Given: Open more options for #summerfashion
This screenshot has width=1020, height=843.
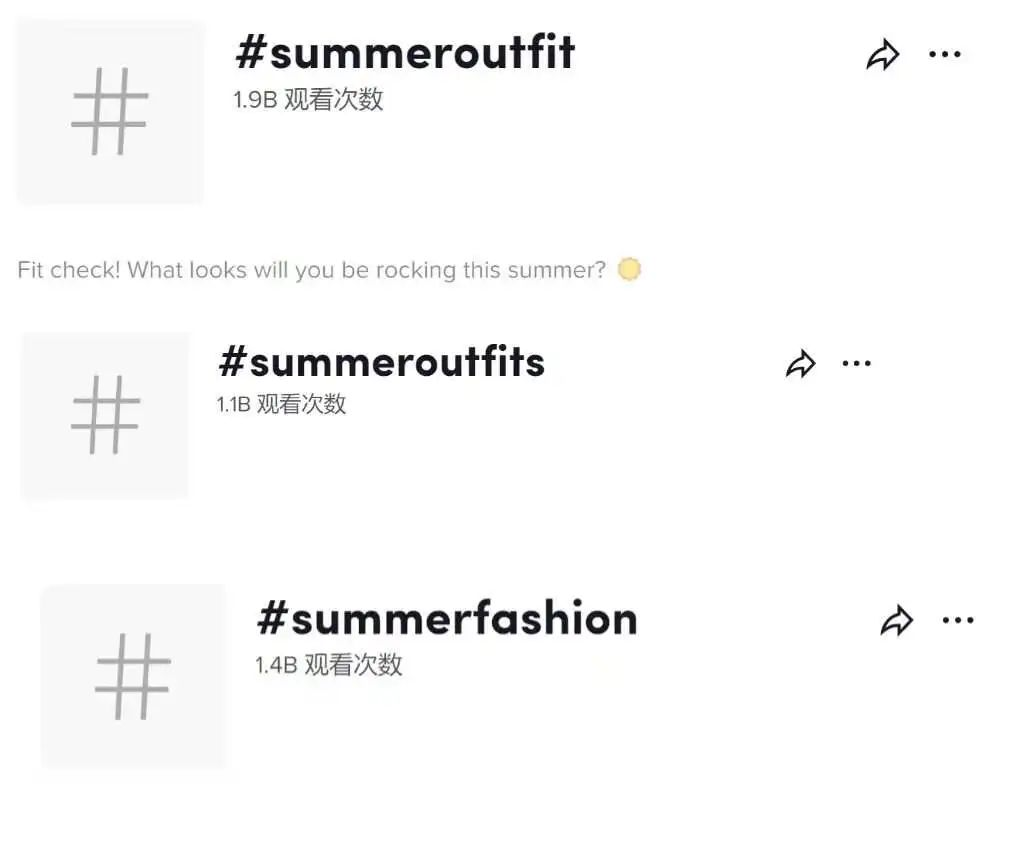Looking at the screenshot, I should pos(957,621).
